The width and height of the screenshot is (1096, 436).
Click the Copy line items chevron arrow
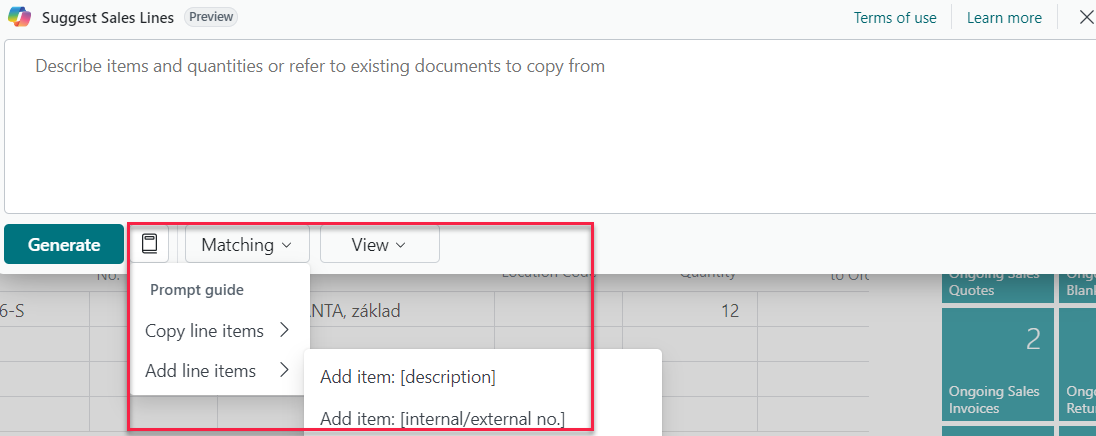pyautogui.click(x=284, y=330)
